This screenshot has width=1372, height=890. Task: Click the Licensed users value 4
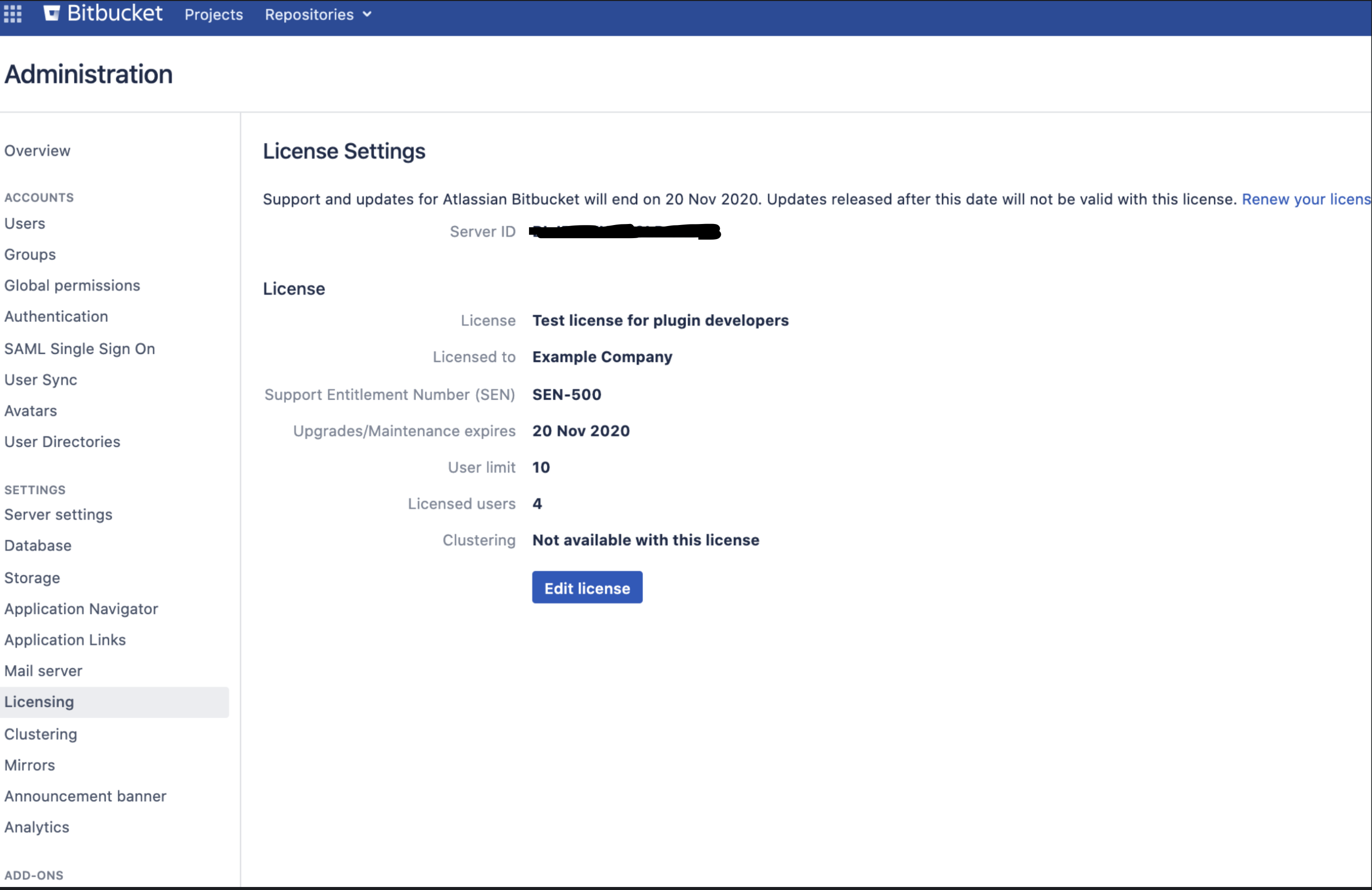click(x=537, y=504)
